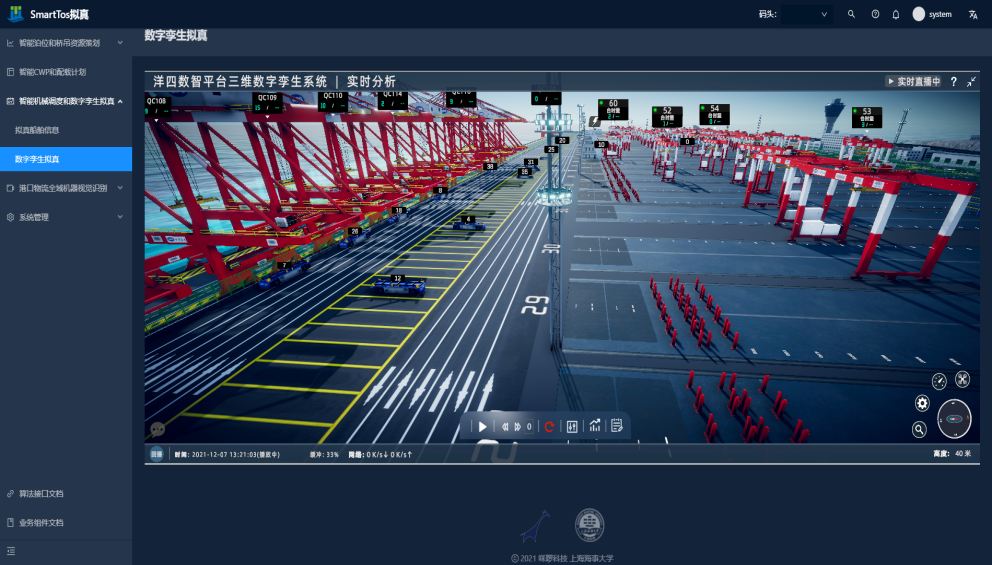Open the 码头 dropdown selector
This screenshot has height=565, width=992.
[x=806, y=14]
